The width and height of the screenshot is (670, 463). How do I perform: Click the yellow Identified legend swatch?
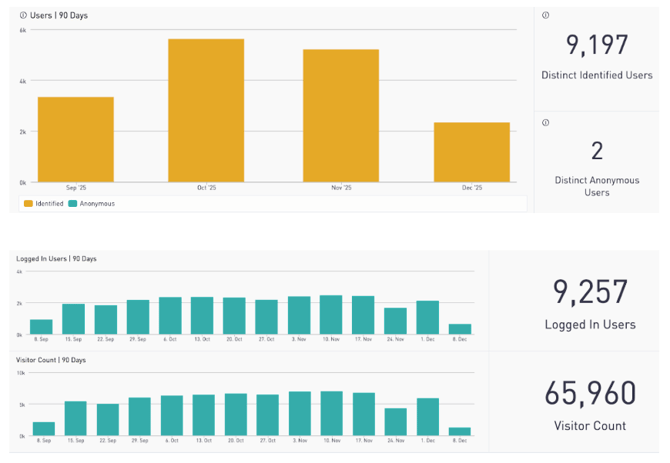[28, 204]
